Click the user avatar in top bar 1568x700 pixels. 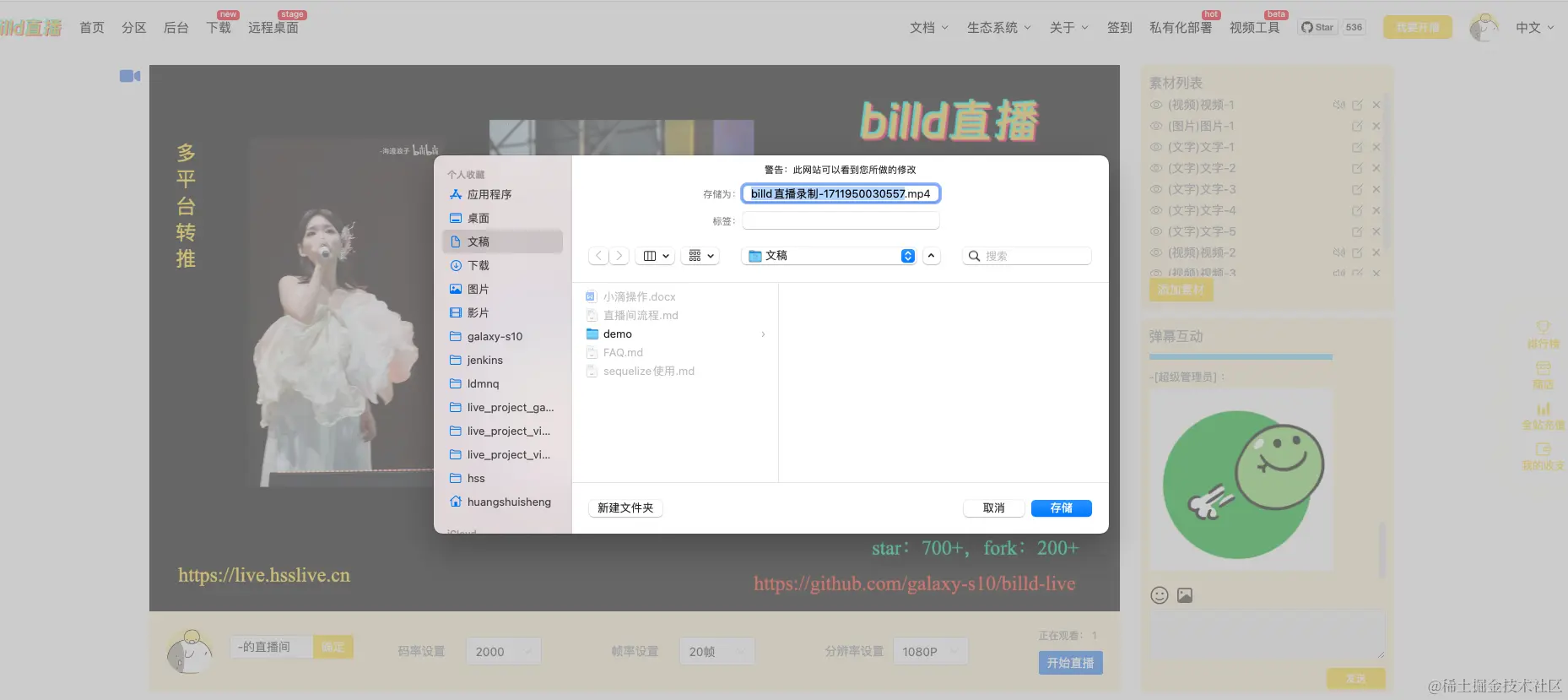pos(1484,28)
